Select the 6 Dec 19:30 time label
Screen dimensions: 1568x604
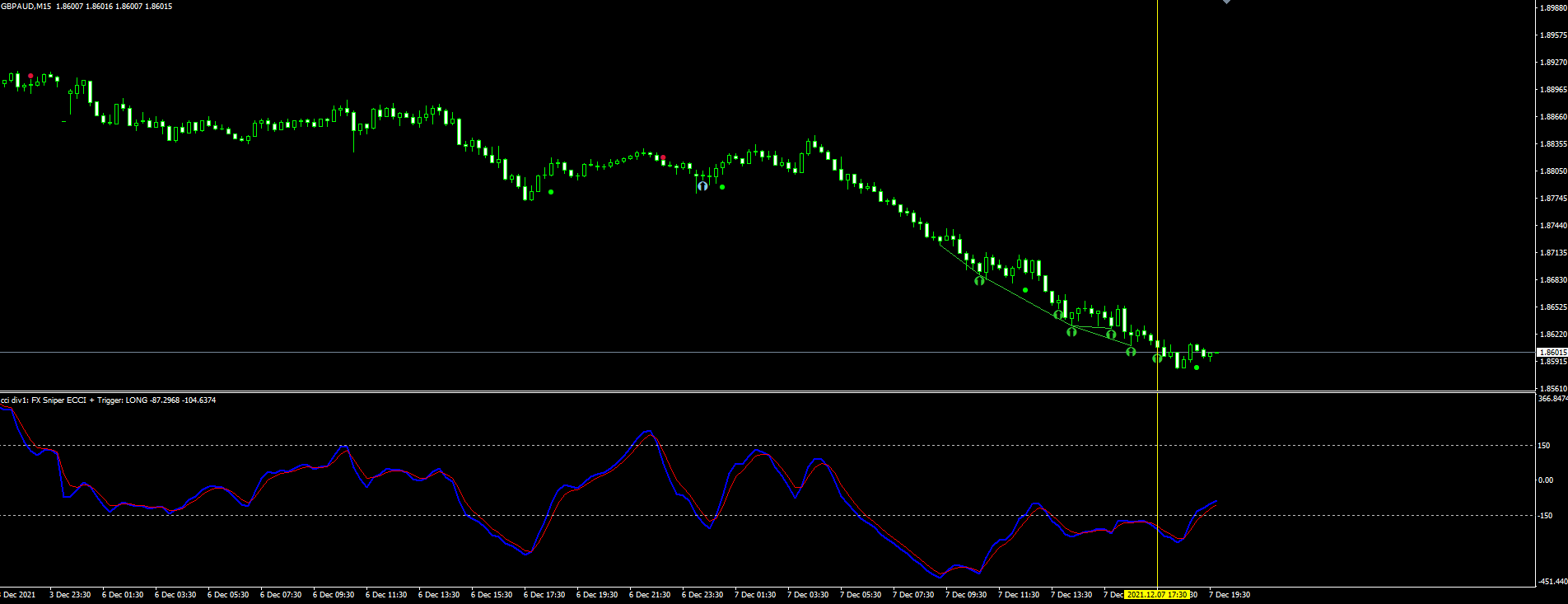click(597, 595)
